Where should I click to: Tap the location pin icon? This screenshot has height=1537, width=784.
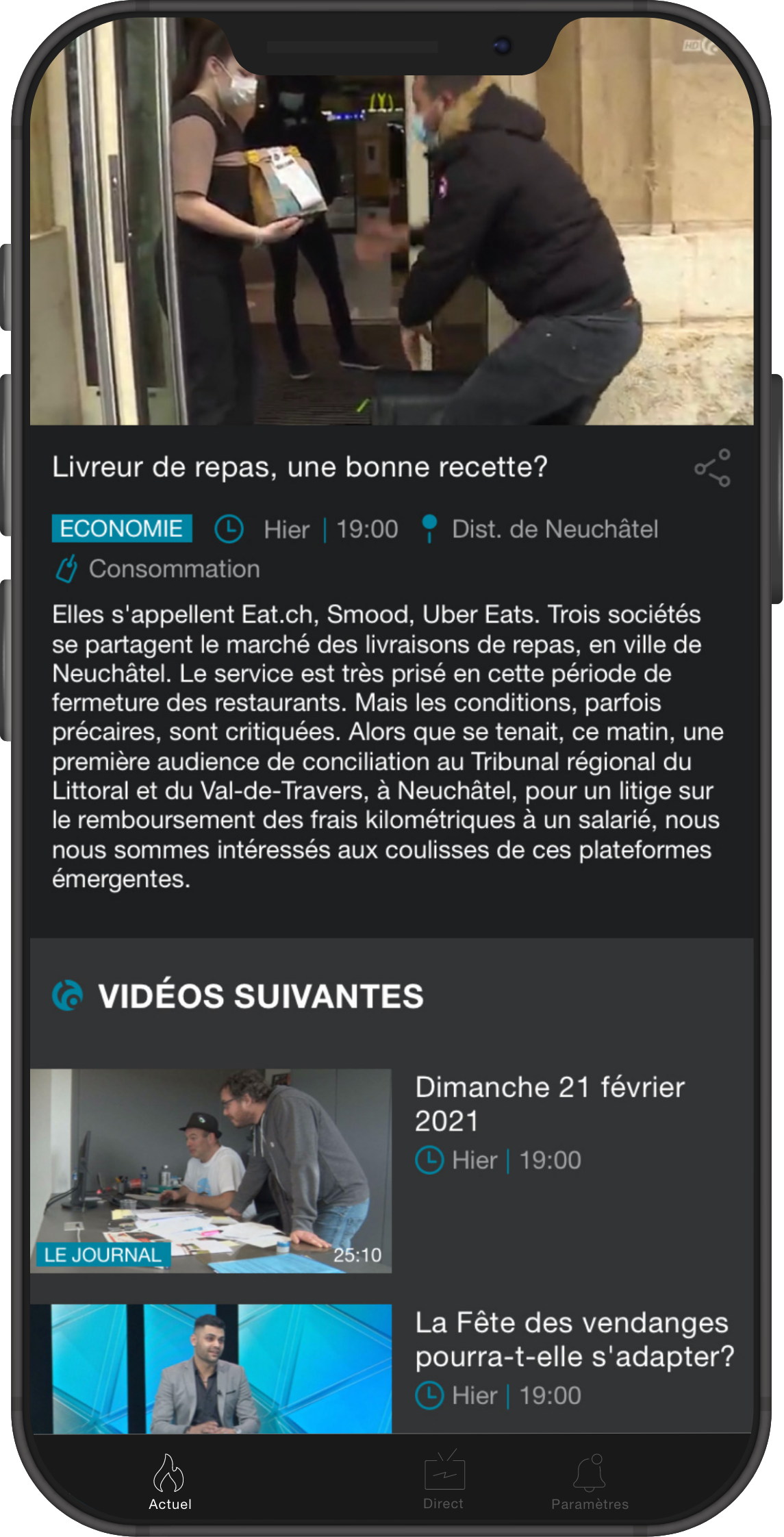pyautogui.click(x=429, y=529)
